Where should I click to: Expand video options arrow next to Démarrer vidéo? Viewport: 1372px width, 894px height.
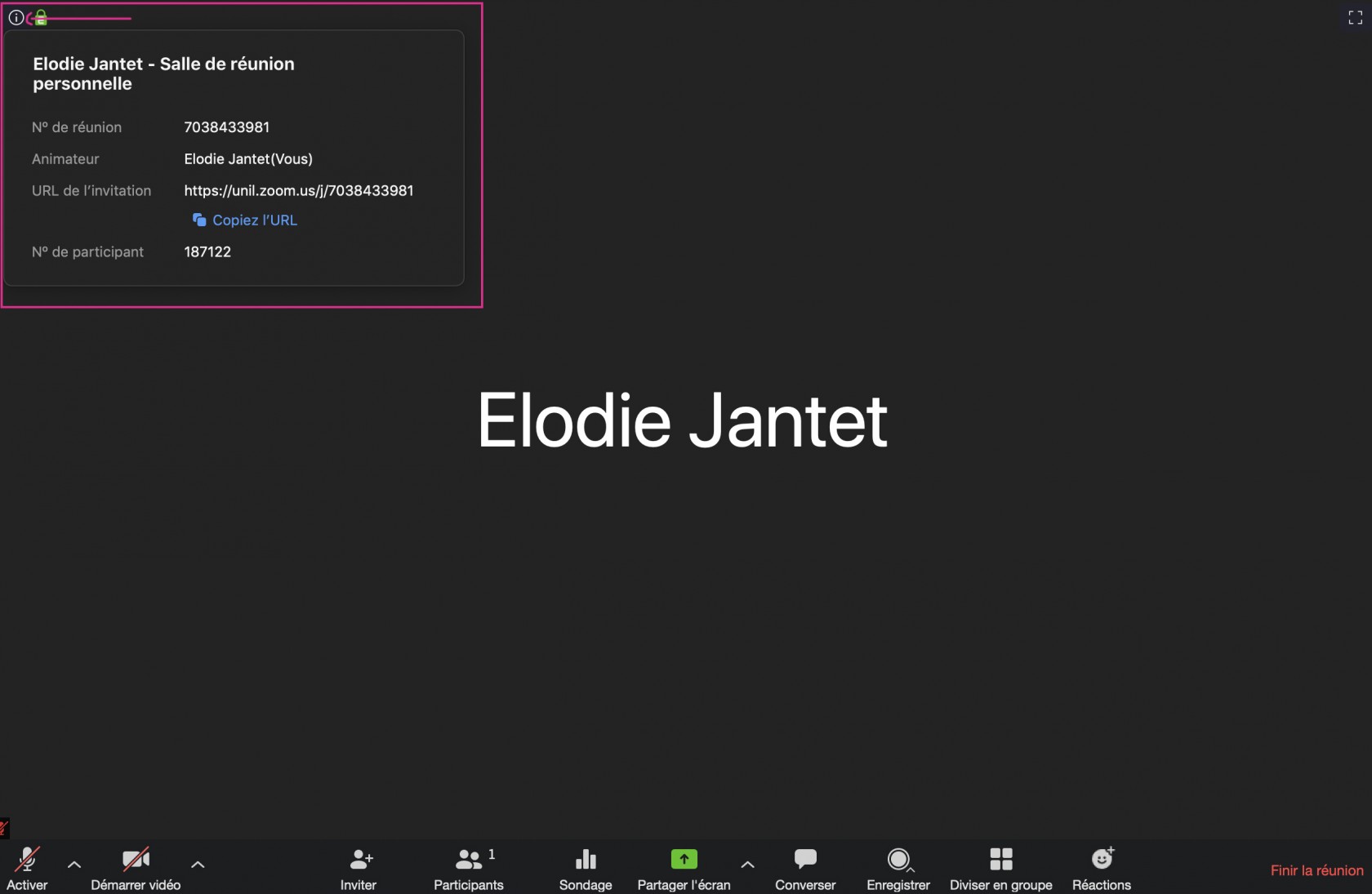[198, 864]
